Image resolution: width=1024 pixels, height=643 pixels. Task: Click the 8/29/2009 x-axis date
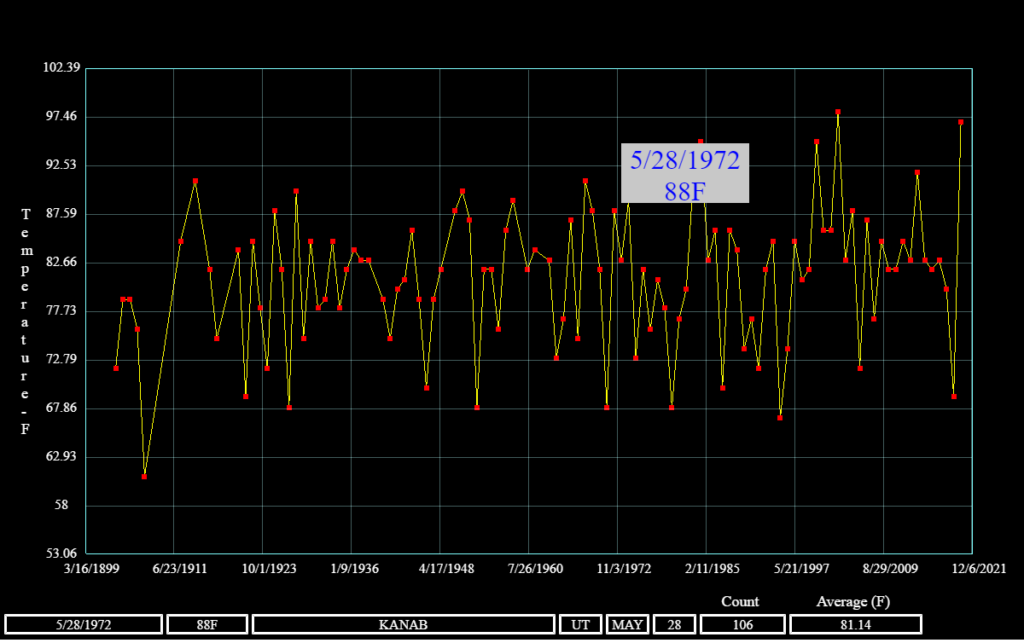pos(890,569)
